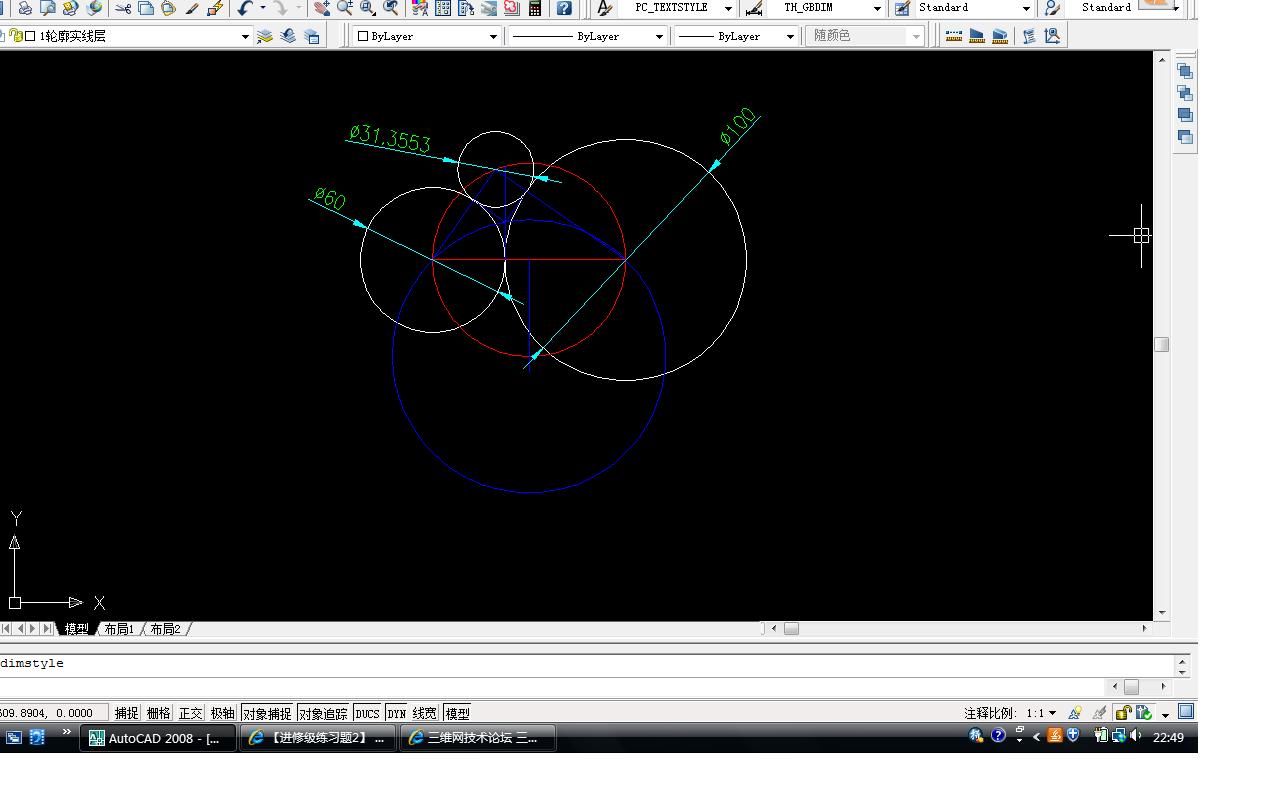
Task: Select the Match Properties brush tool
Action: pos(192,8)
